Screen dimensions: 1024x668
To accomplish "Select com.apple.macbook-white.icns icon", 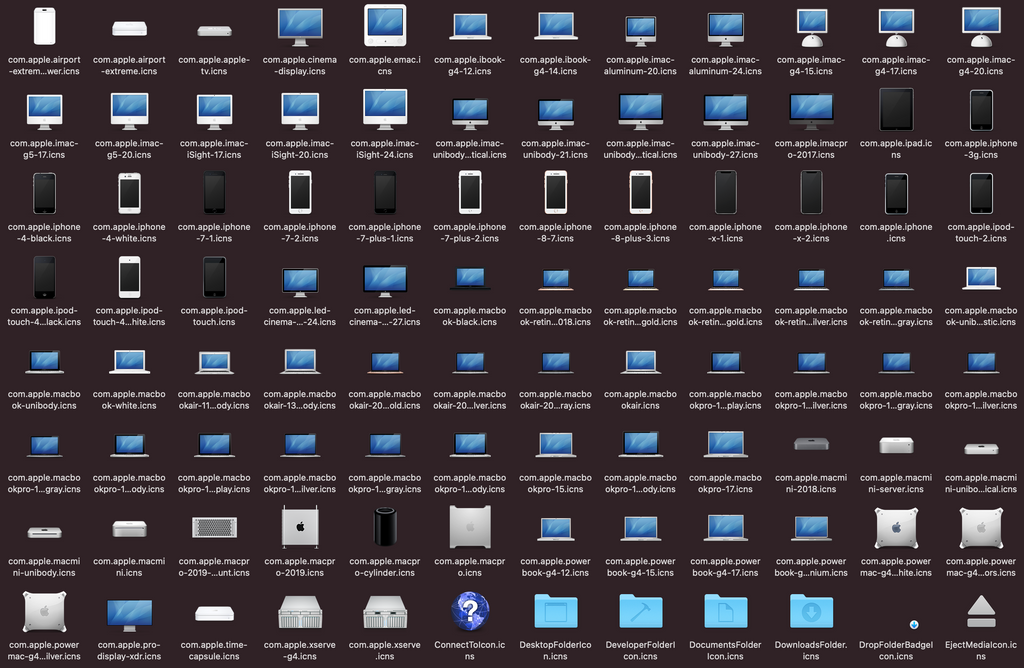I will [x=129, y=362].
